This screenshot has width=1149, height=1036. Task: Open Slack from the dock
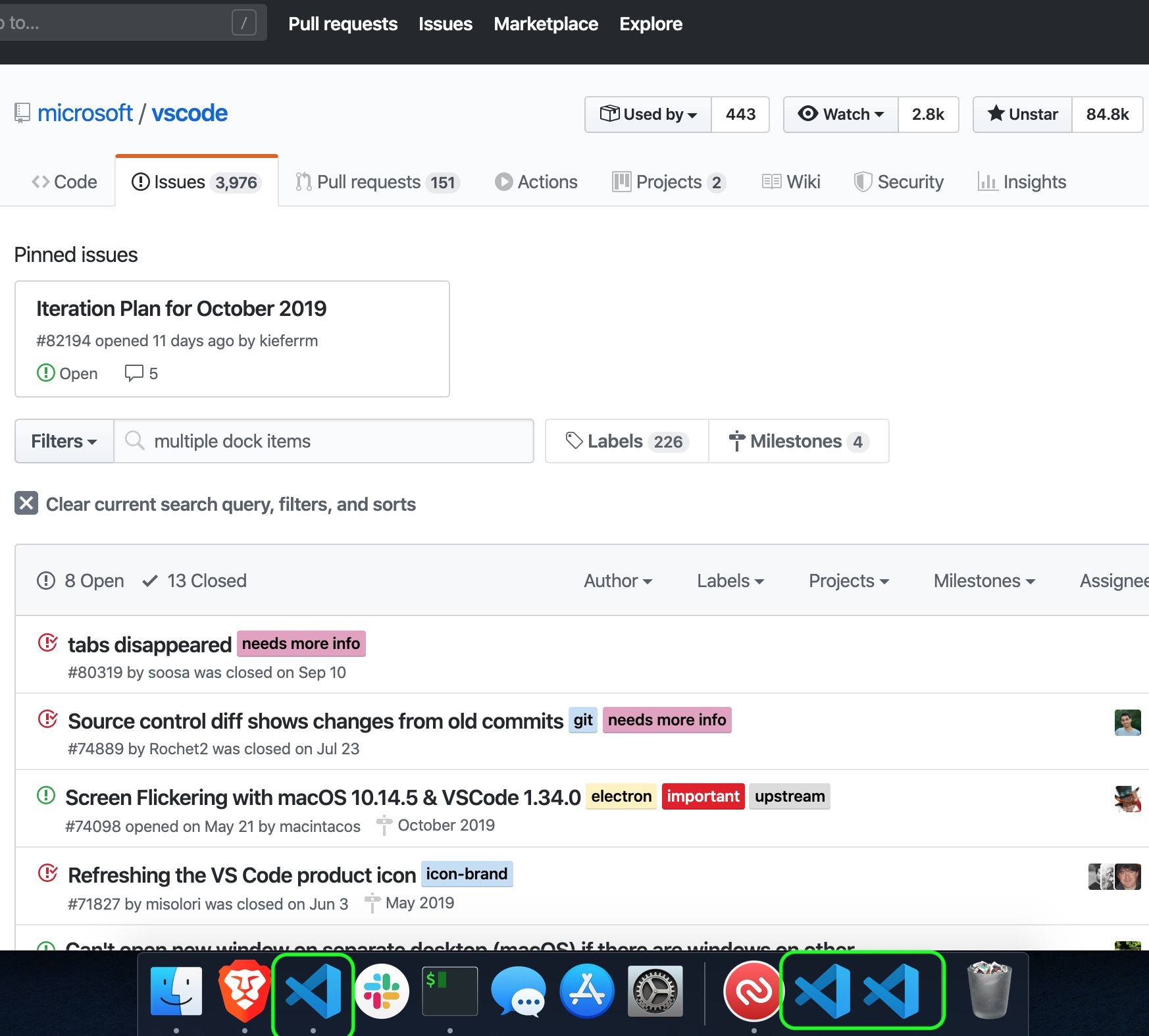pyautogui.click(x=382, y=991)
